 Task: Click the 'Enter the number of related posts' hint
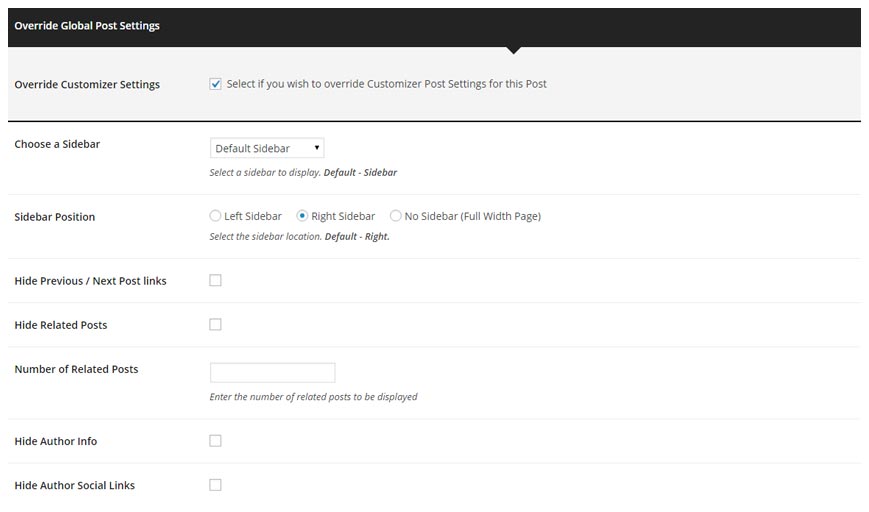(x=313, y=397)
